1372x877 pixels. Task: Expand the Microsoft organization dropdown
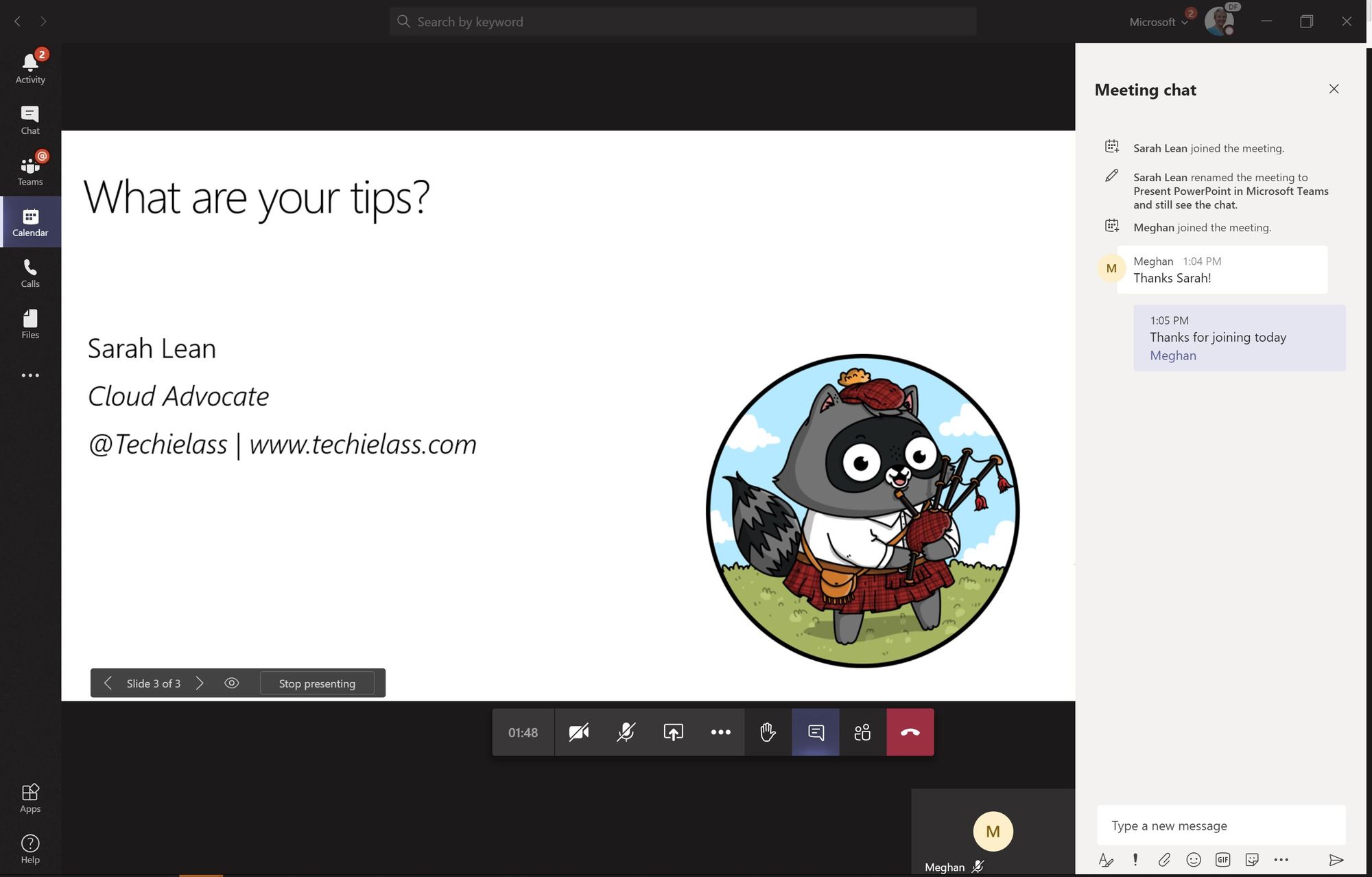click(x=1159, y=22)
